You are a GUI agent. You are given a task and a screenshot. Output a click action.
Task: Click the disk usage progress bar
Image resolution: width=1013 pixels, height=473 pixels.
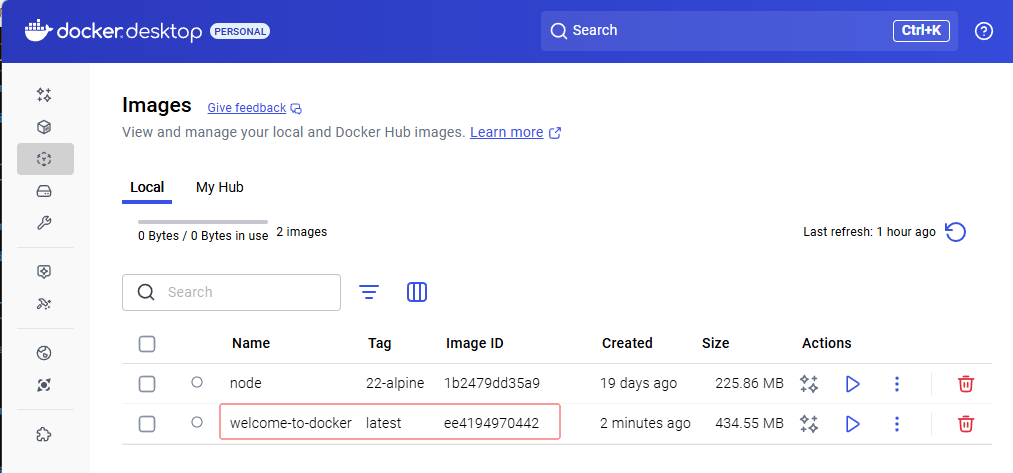203,222
